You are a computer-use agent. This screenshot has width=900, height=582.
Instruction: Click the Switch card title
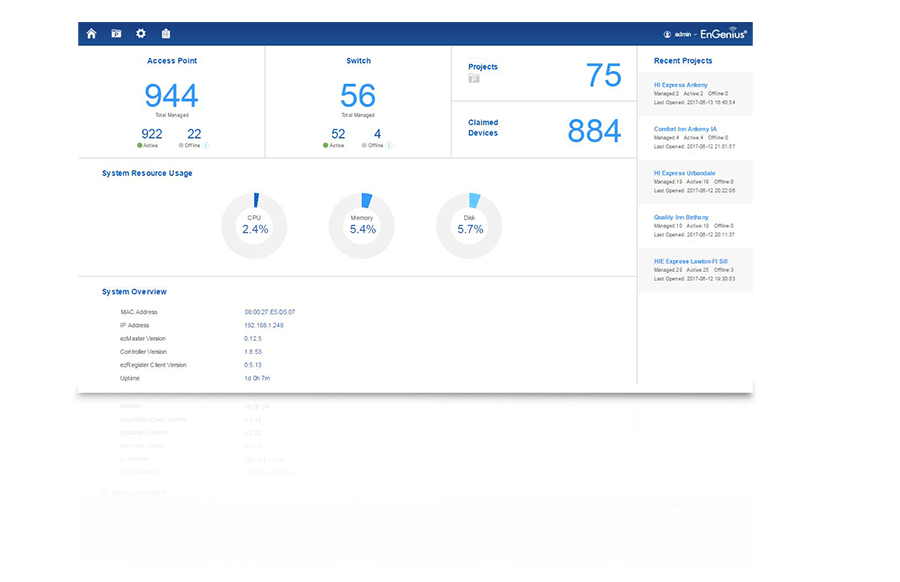(x=358, y=61)
